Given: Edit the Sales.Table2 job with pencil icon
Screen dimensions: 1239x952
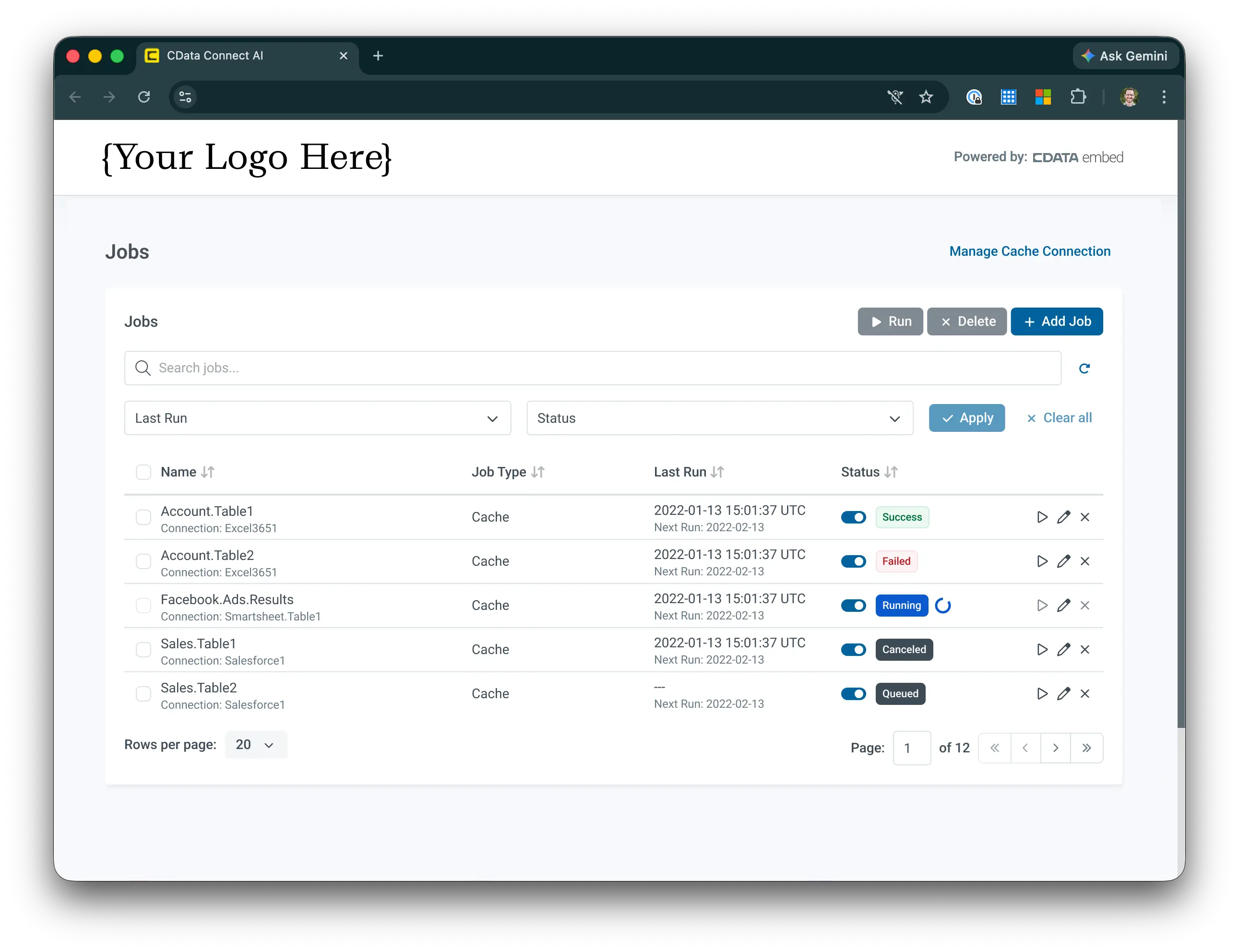Looking at the screenshot, I should (1063, 693).
